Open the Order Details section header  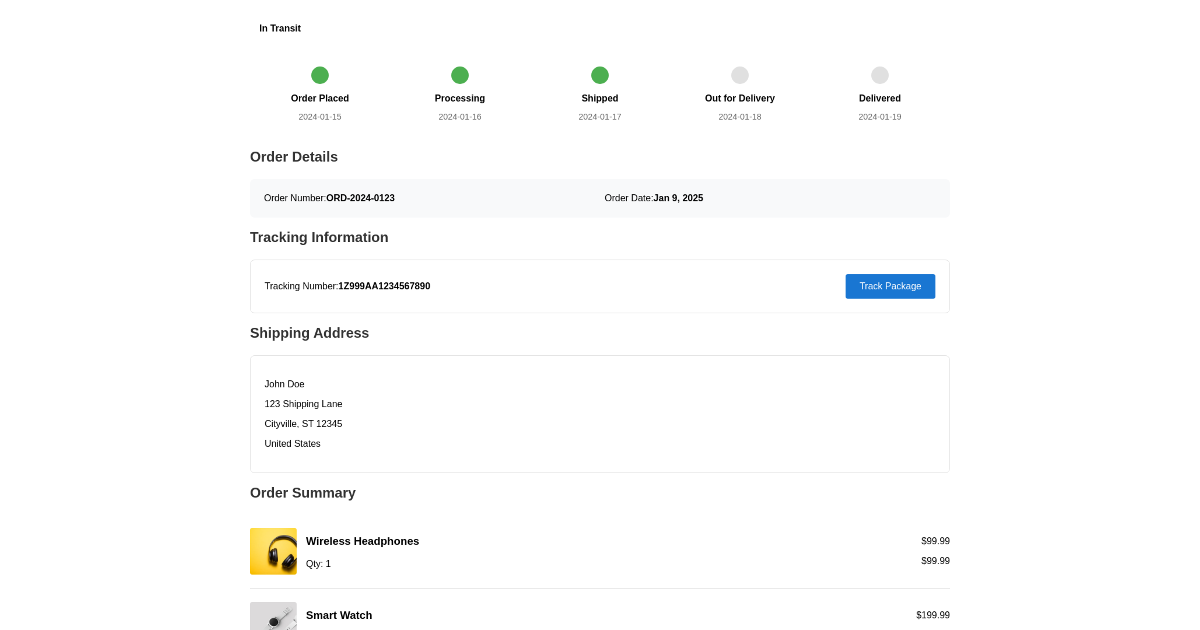[x=294, y=157]
